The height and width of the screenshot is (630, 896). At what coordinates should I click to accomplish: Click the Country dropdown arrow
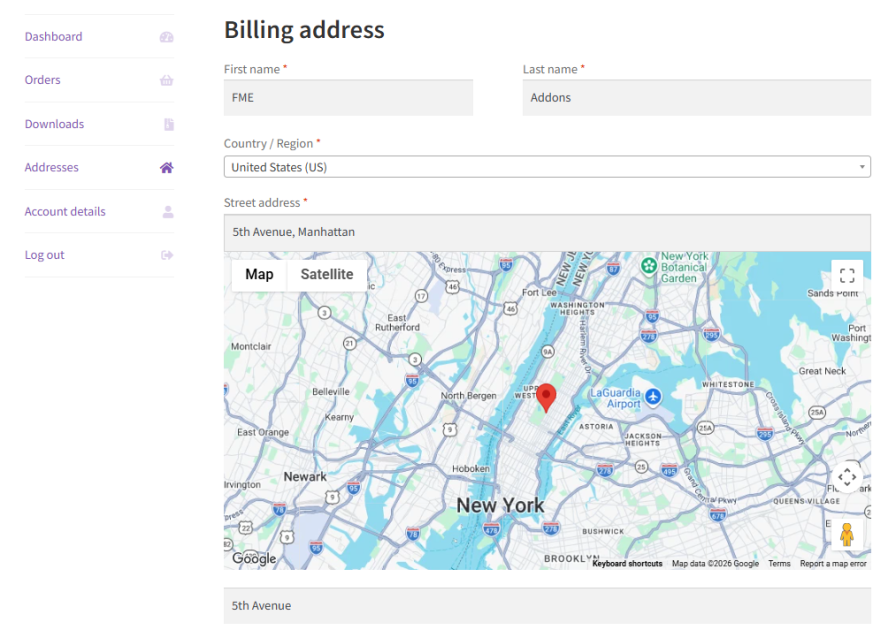862,167
